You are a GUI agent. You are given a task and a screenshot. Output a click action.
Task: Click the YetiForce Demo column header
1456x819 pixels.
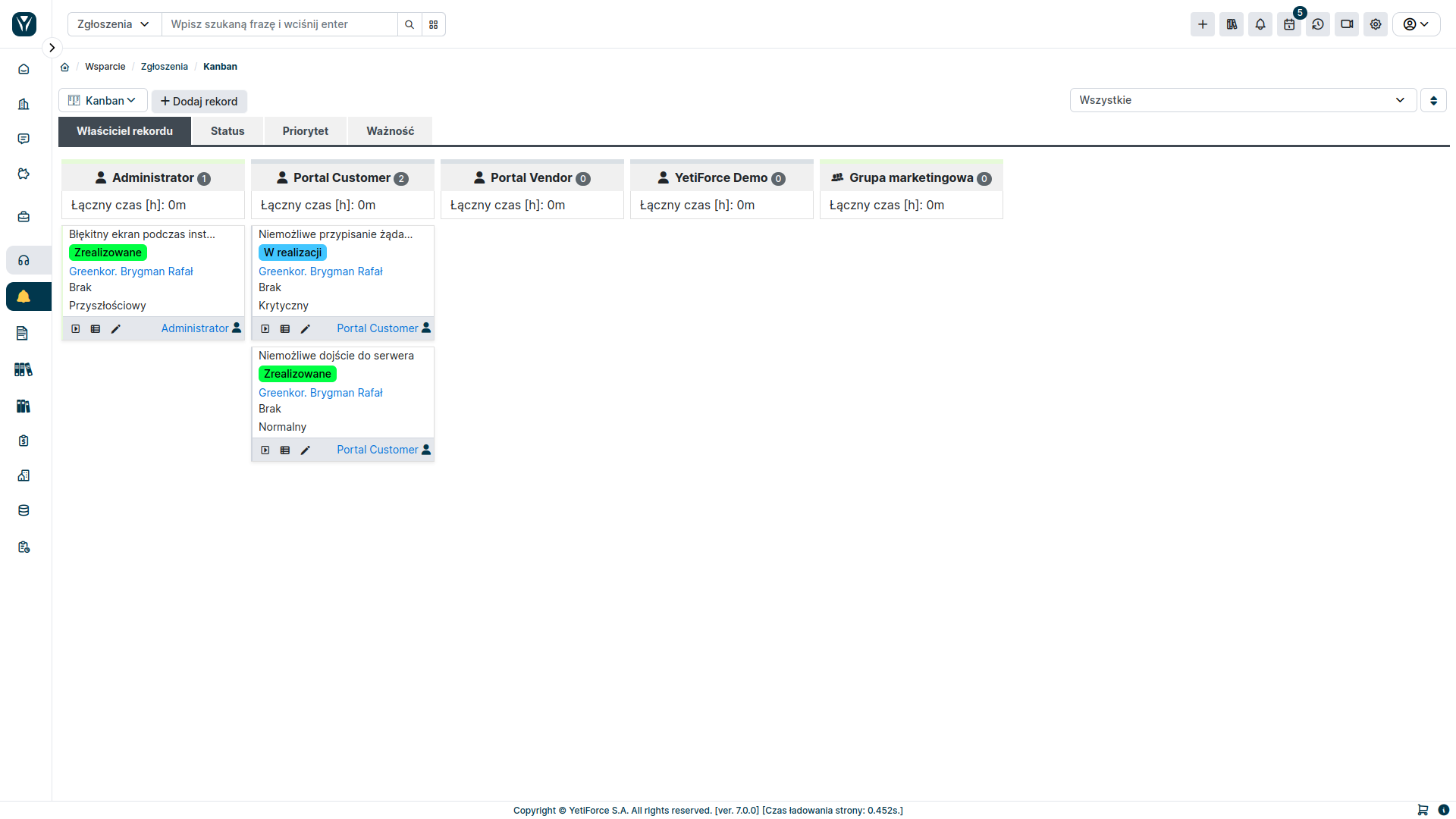721,177
